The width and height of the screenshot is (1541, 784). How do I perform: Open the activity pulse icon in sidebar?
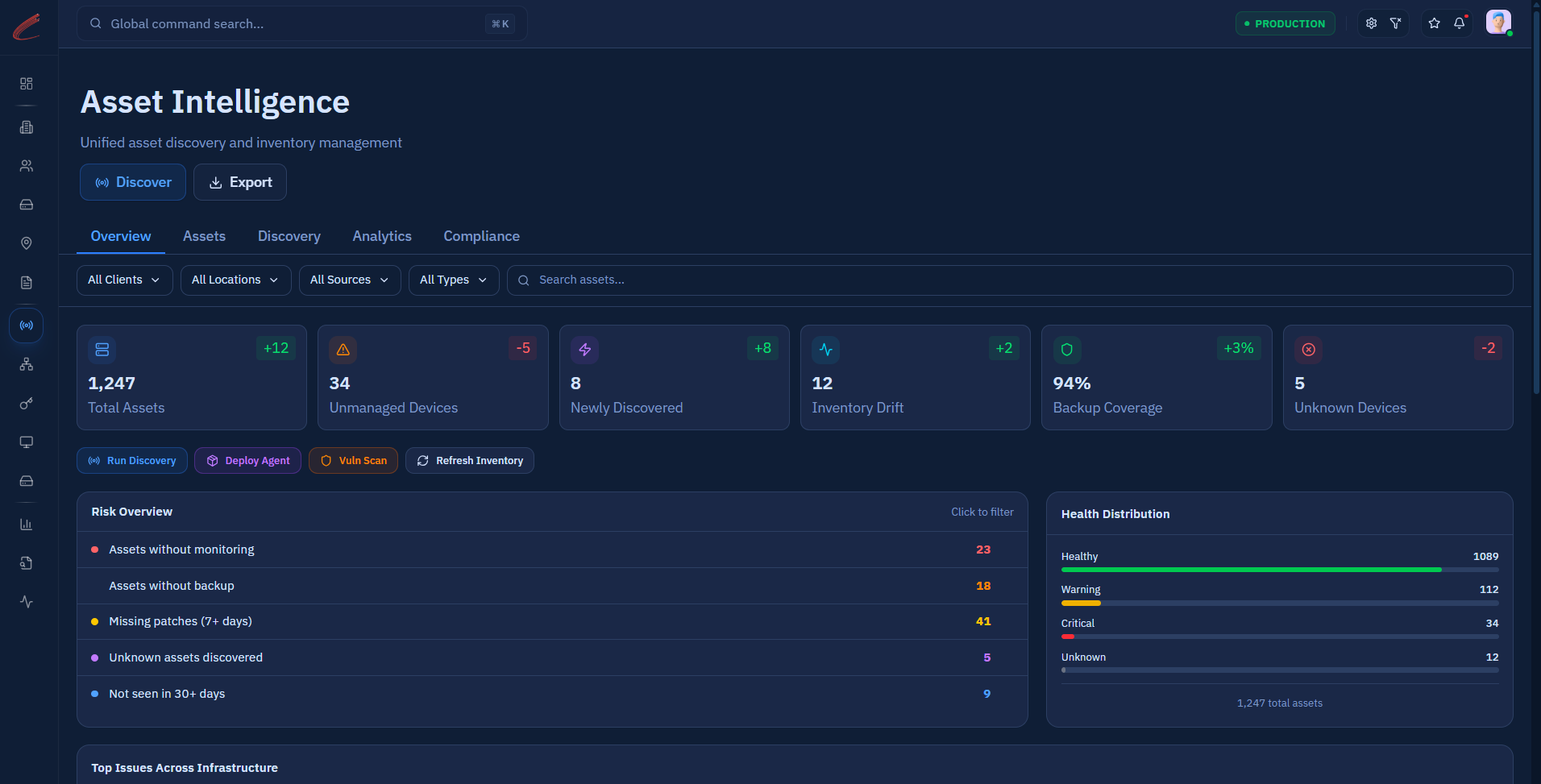tap(27, 602)
